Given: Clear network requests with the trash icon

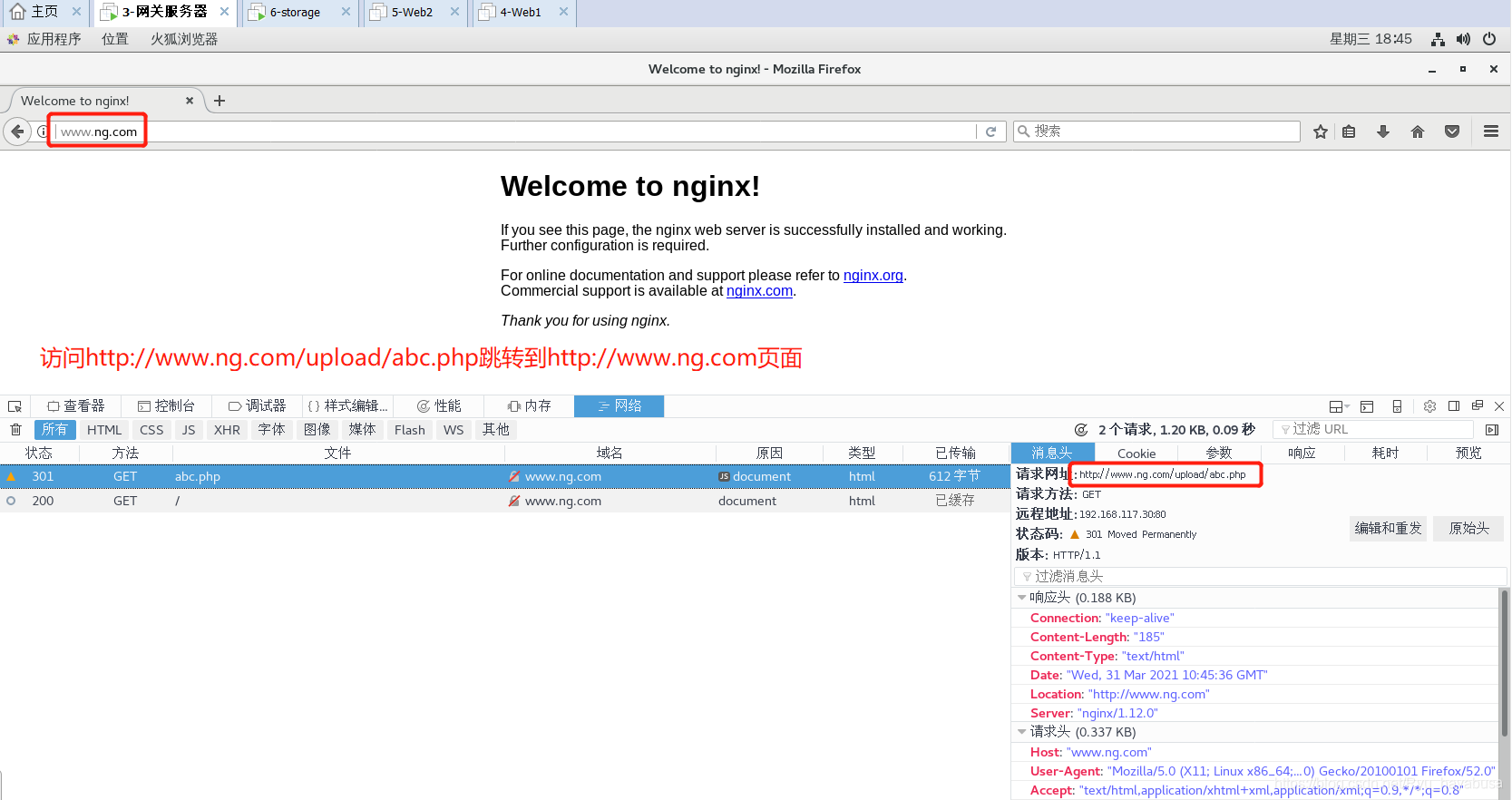Looking at the screenshot, I should 15,430.
